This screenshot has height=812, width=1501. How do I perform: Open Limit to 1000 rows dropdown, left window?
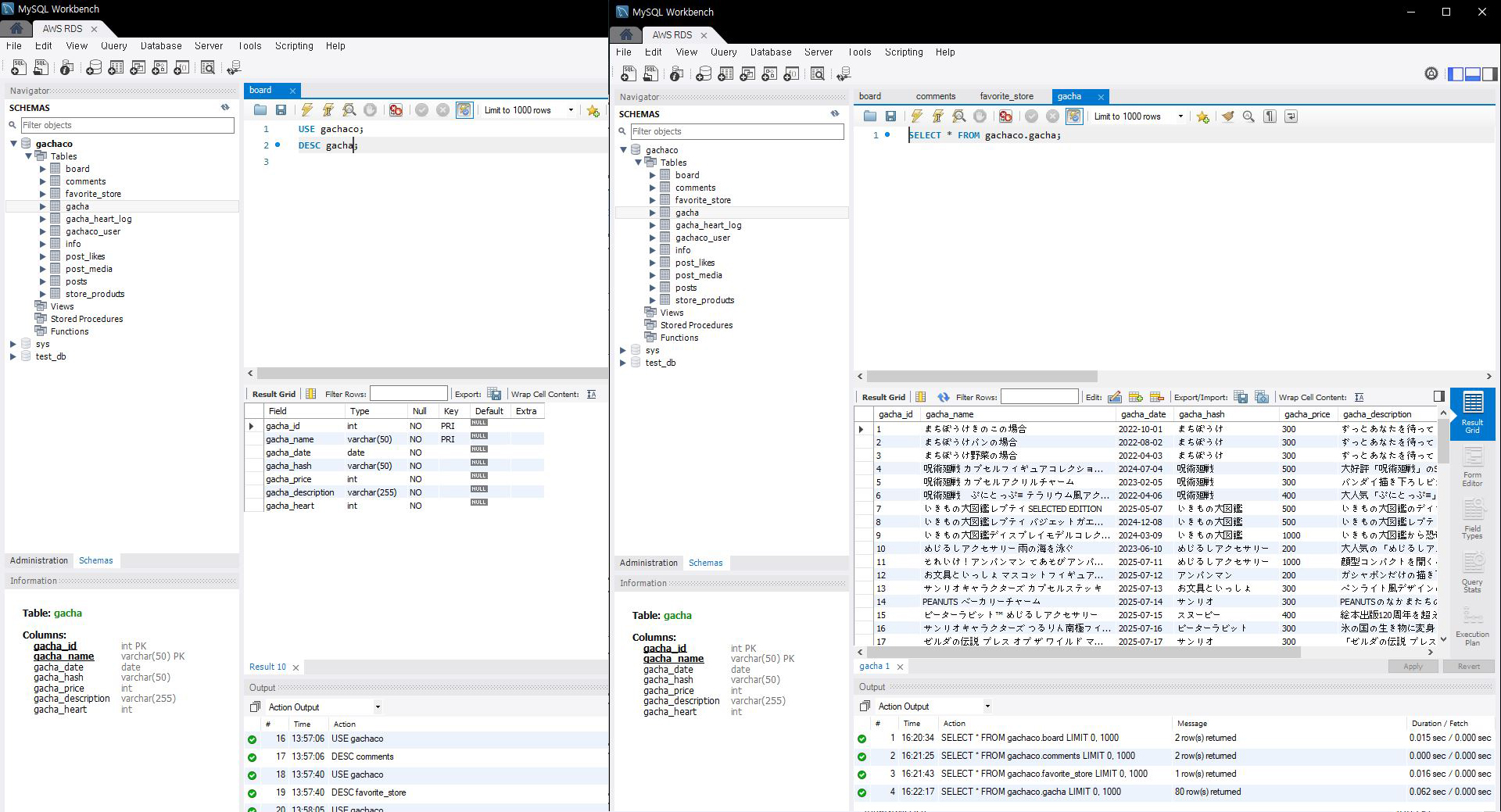pos(571,110)
